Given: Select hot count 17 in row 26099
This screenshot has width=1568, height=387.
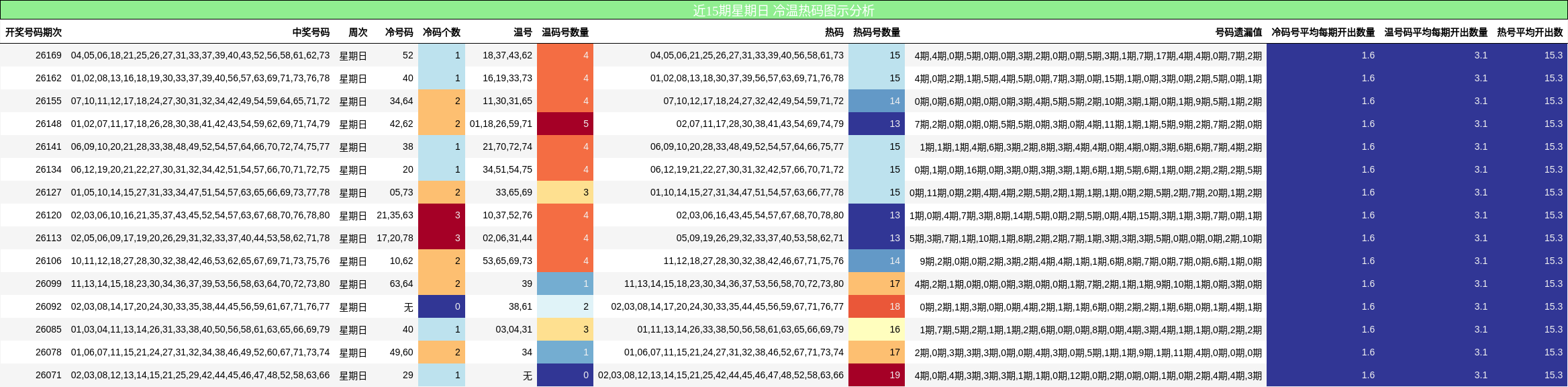Looking at the screenshot, I should (x=877, y=284).
